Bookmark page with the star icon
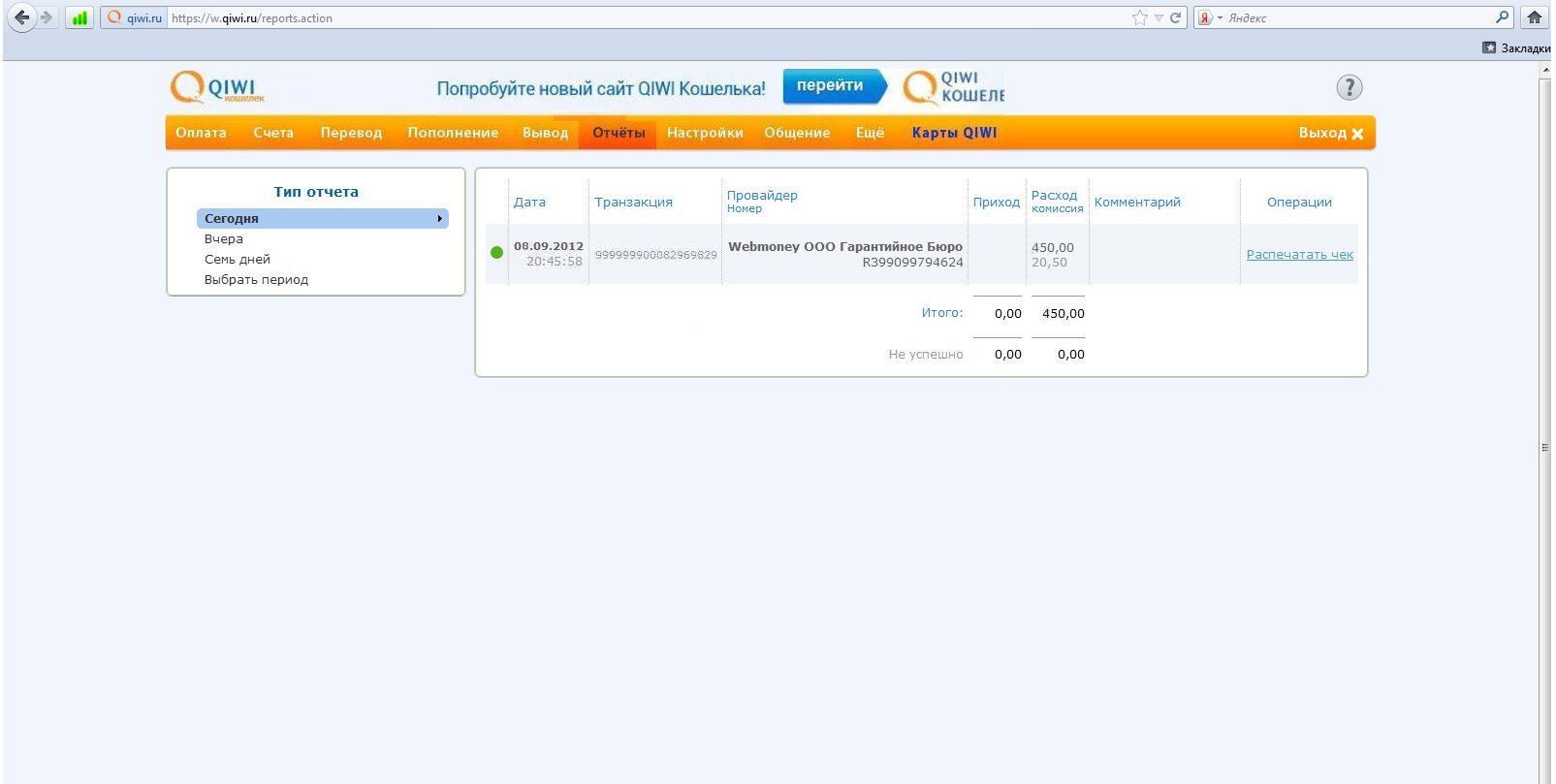The width and height of the screenshot is (1556, 784). 1140,17
